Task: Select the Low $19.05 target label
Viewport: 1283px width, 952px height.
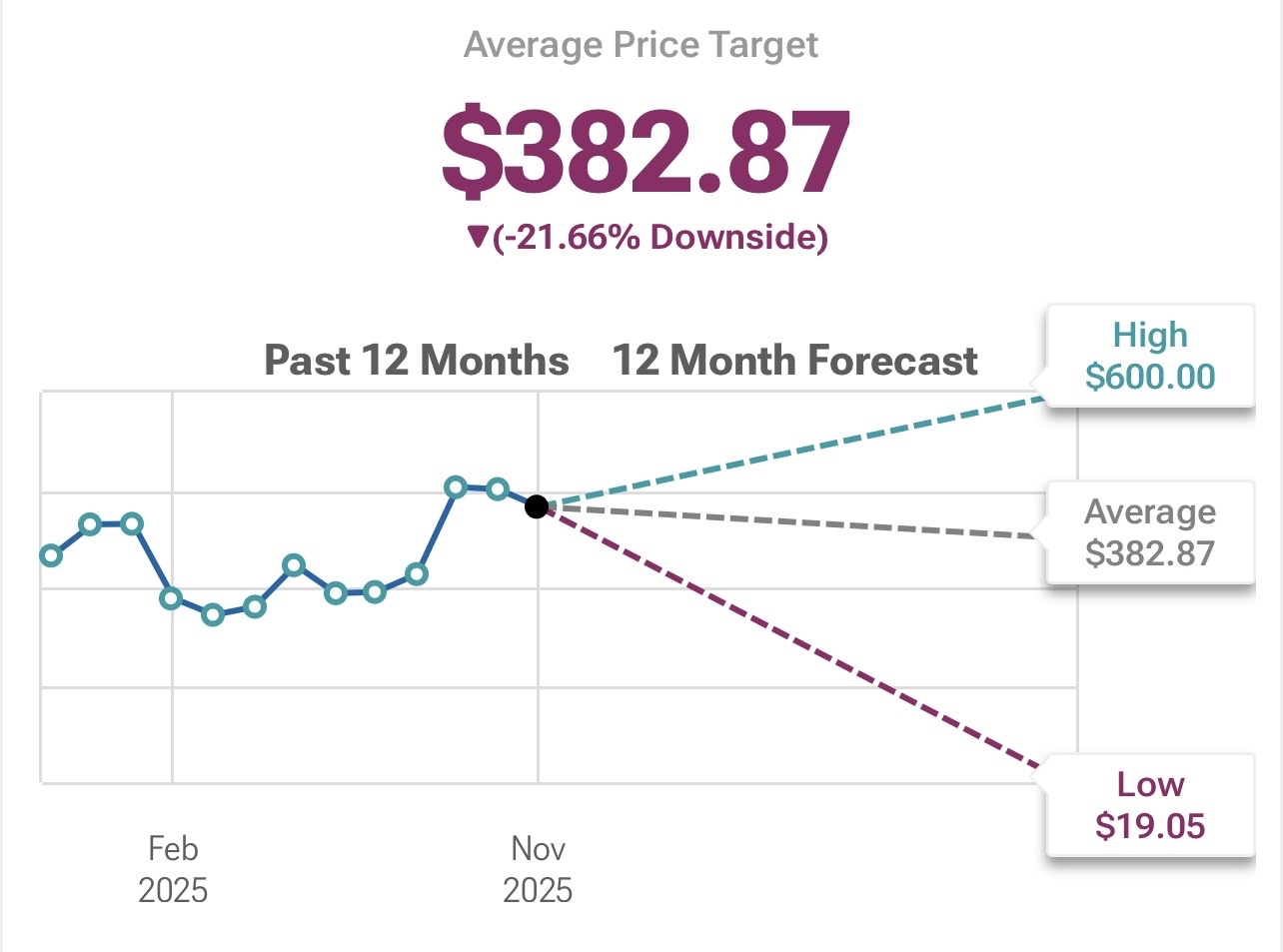Action: [1149, 805]
